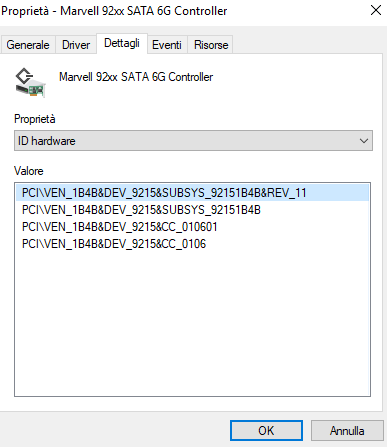Click empty area of the Valore list
This screenshot has height=447, width=387.
[x=192, y=323]
